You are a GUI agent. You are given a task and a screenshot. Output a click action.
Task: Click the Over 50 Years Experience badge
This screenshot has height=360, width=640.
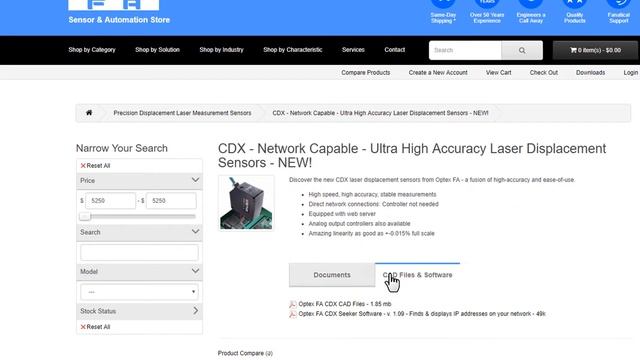coord(487,12)
